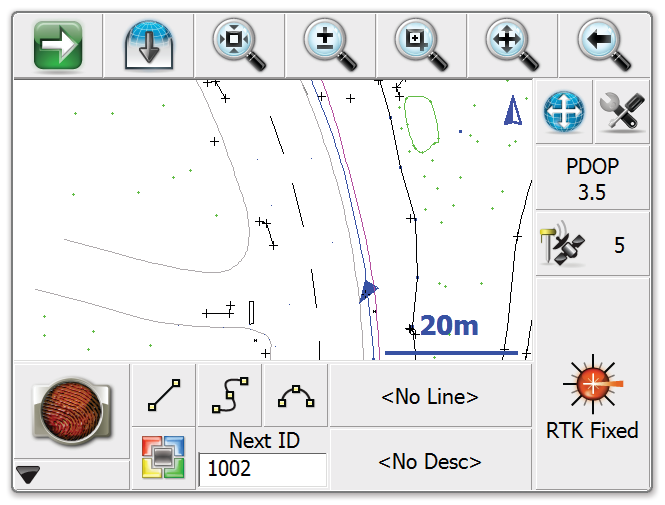Expand the black triangle below fingerprint button
Image resolution: width=665 pixels, height=505 pixels.
click(x=28, y=476)
